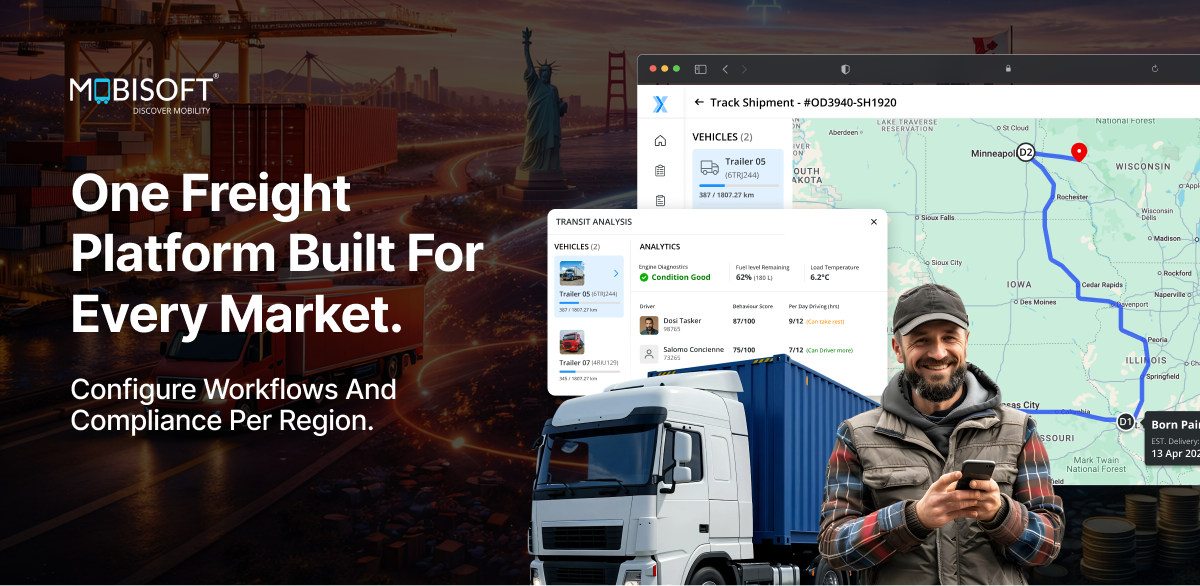
Task: Click the browser back navigation arrow
Action: click(x=725, y=69)
